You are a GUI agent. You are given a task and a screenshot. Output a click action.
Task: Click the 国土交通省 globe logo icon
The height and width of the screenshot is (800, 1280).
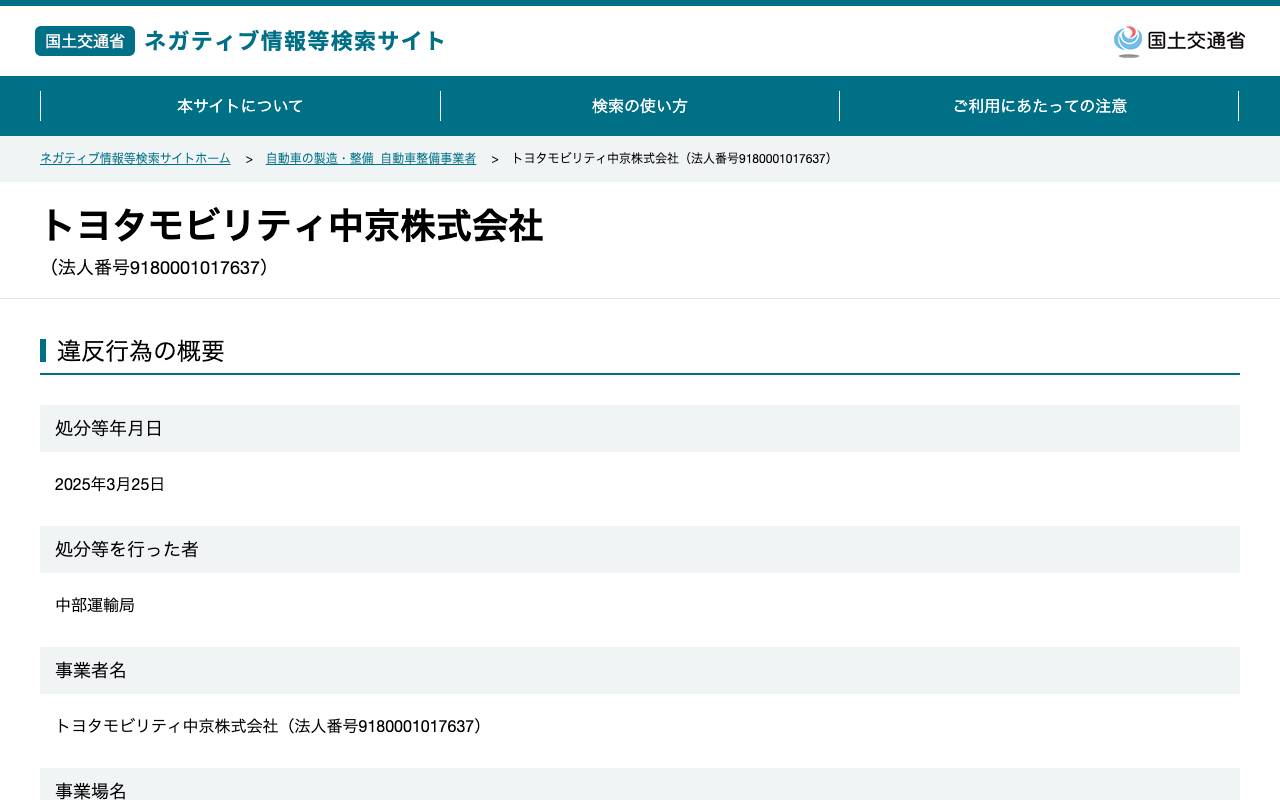click(1128, 41)
